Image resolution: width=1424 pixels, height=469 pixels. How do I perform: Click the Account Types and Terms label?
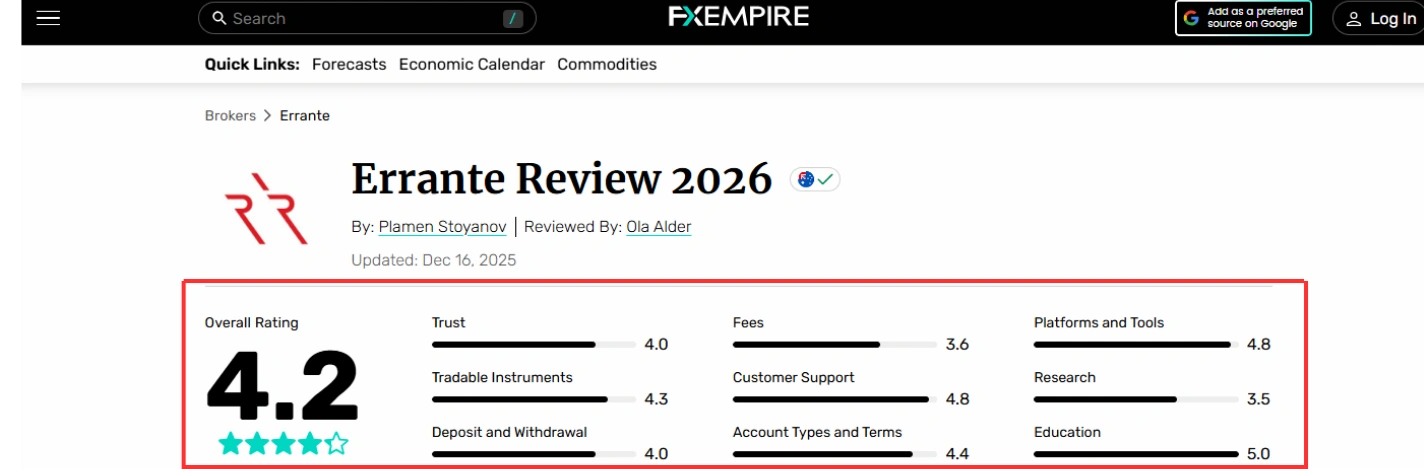click(x=817, y=433)
